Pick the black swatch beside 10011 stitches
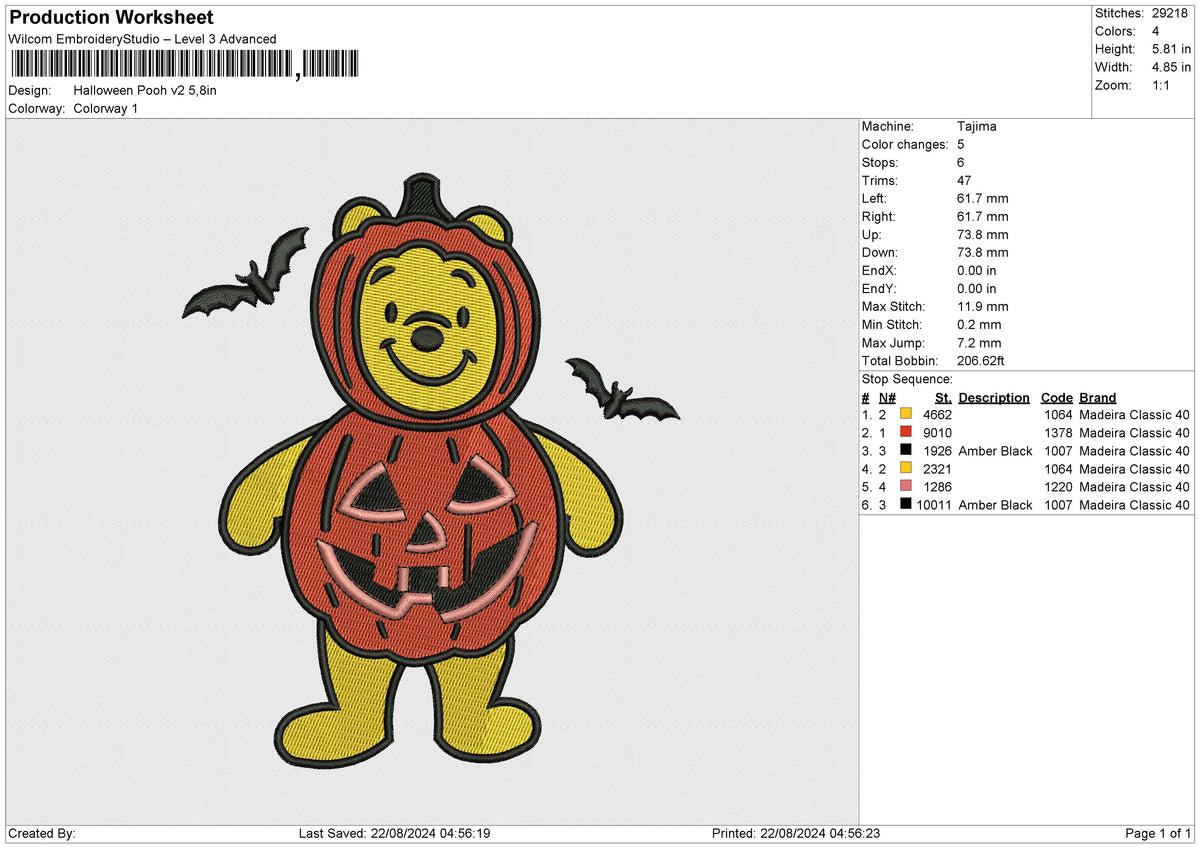 [906, 505]
